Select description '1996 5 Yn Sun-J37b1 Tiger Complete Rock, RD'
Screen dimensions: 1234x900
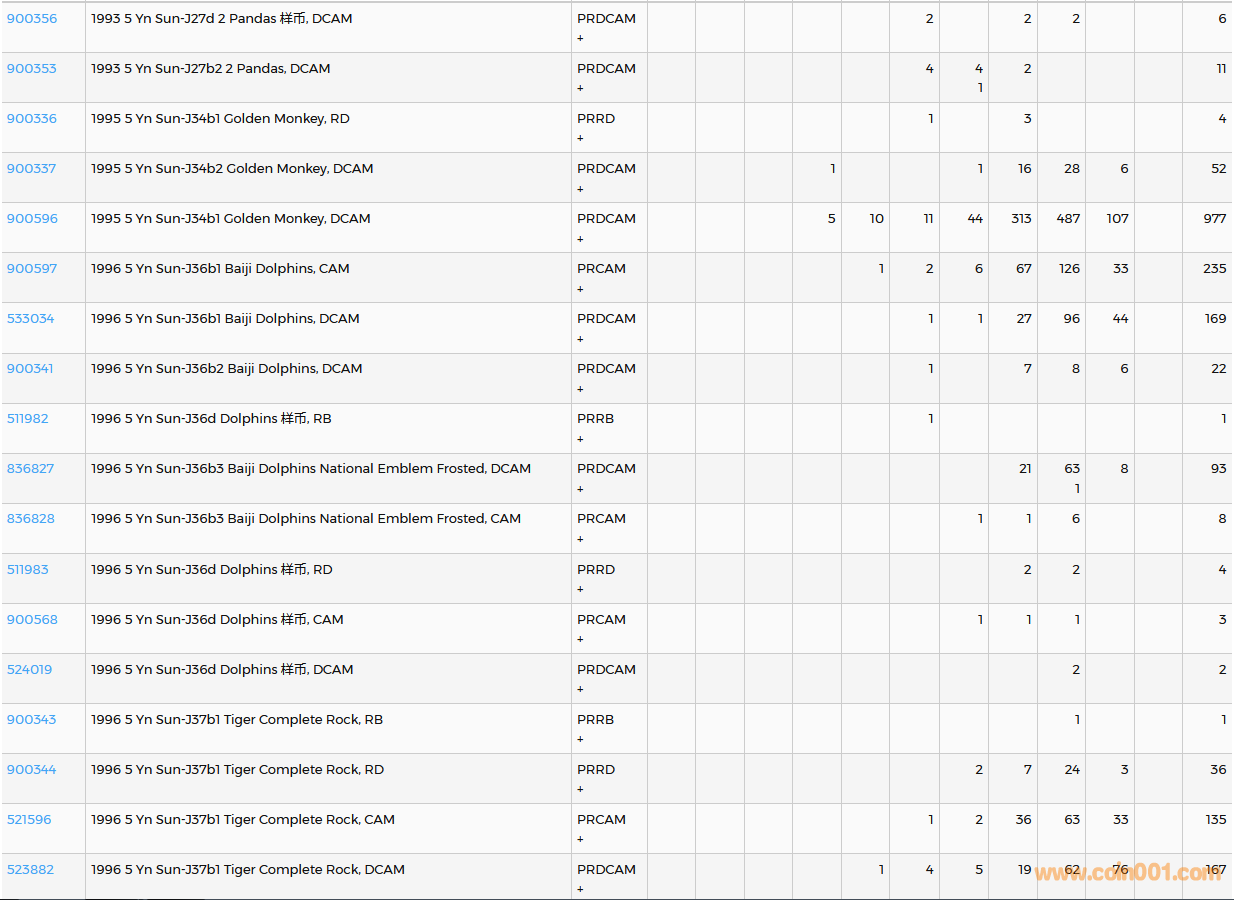(x=237, y=770)
